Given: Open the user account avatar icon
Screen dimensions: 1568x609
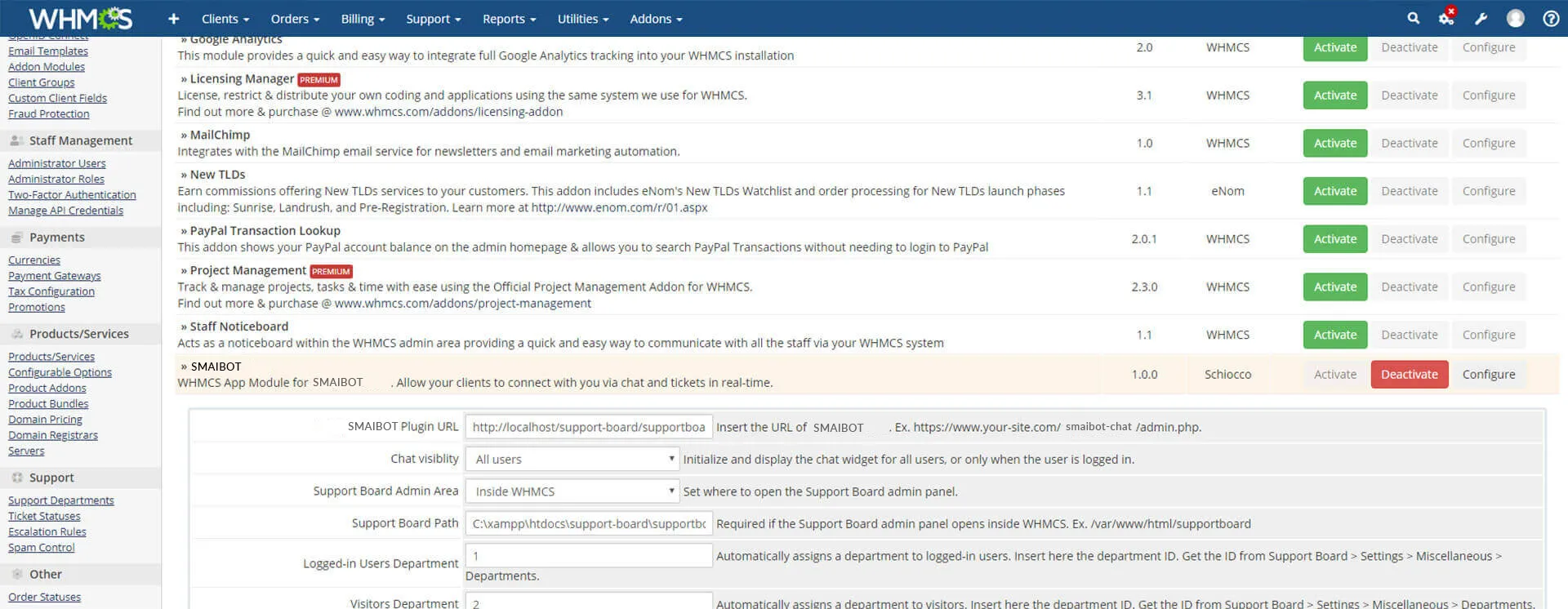Looking at the screenshot, I should [x=1516, y=18].
